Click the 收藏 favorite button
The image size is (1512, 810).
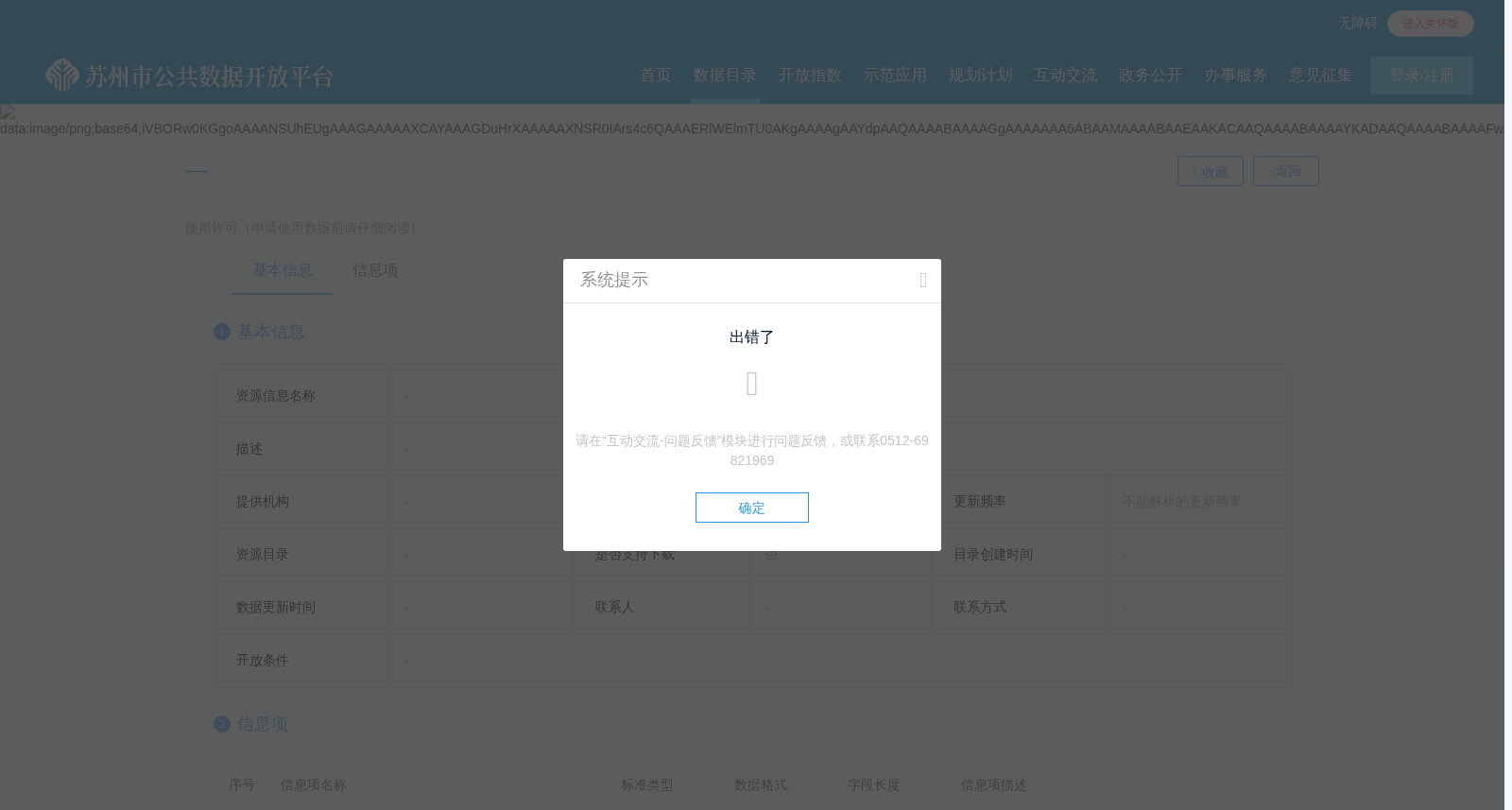click(1210, 171)
